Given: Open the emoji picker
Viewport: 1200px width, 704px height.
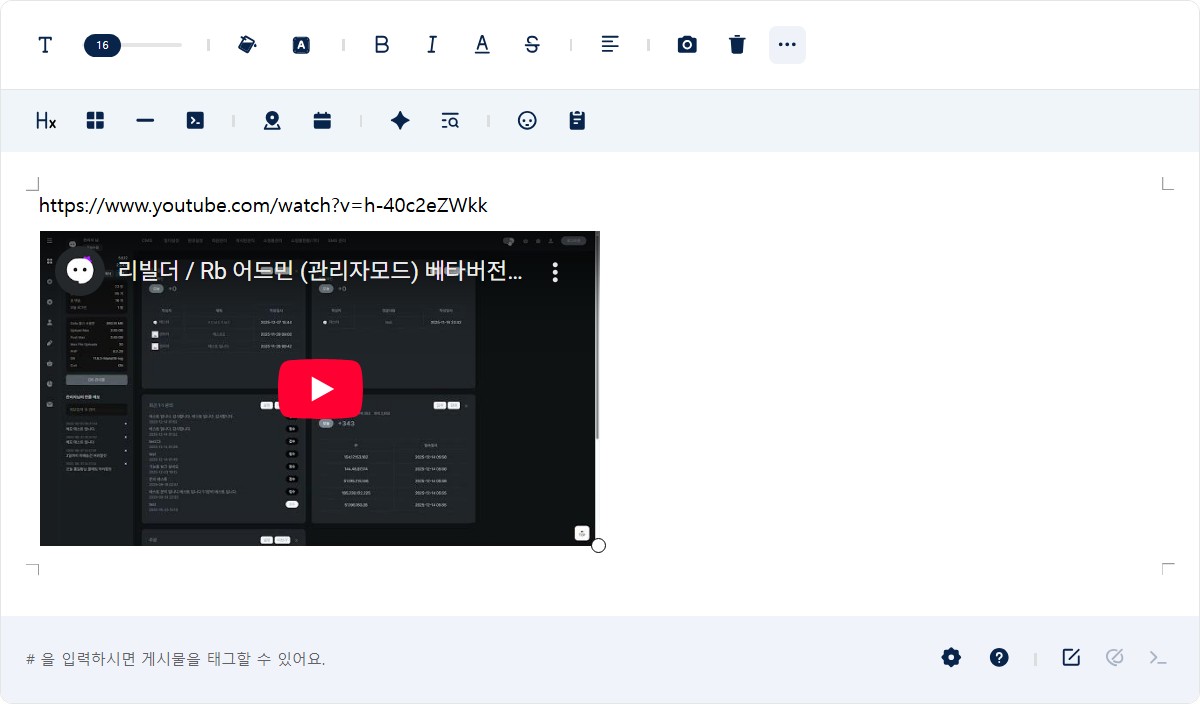Looking at the screenshot, I should click(x=527, y=120).
